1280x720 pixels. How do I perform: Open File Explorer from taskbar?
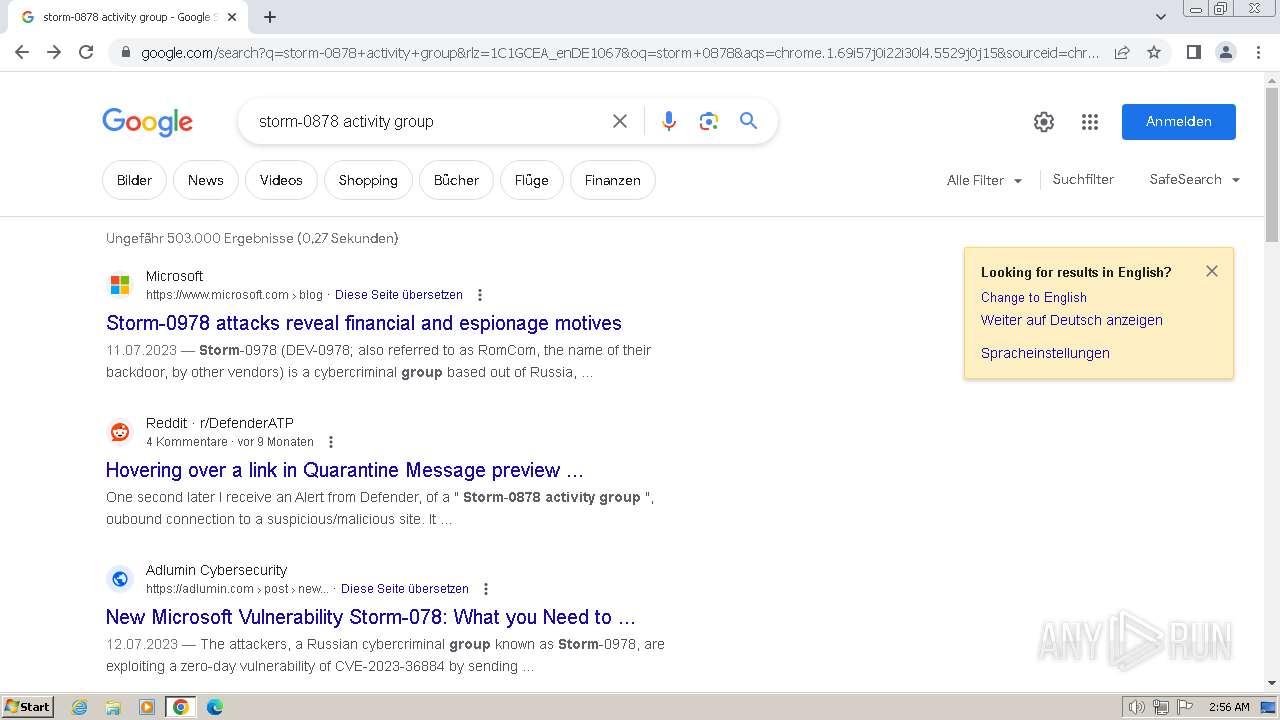[x=113, y=707]
